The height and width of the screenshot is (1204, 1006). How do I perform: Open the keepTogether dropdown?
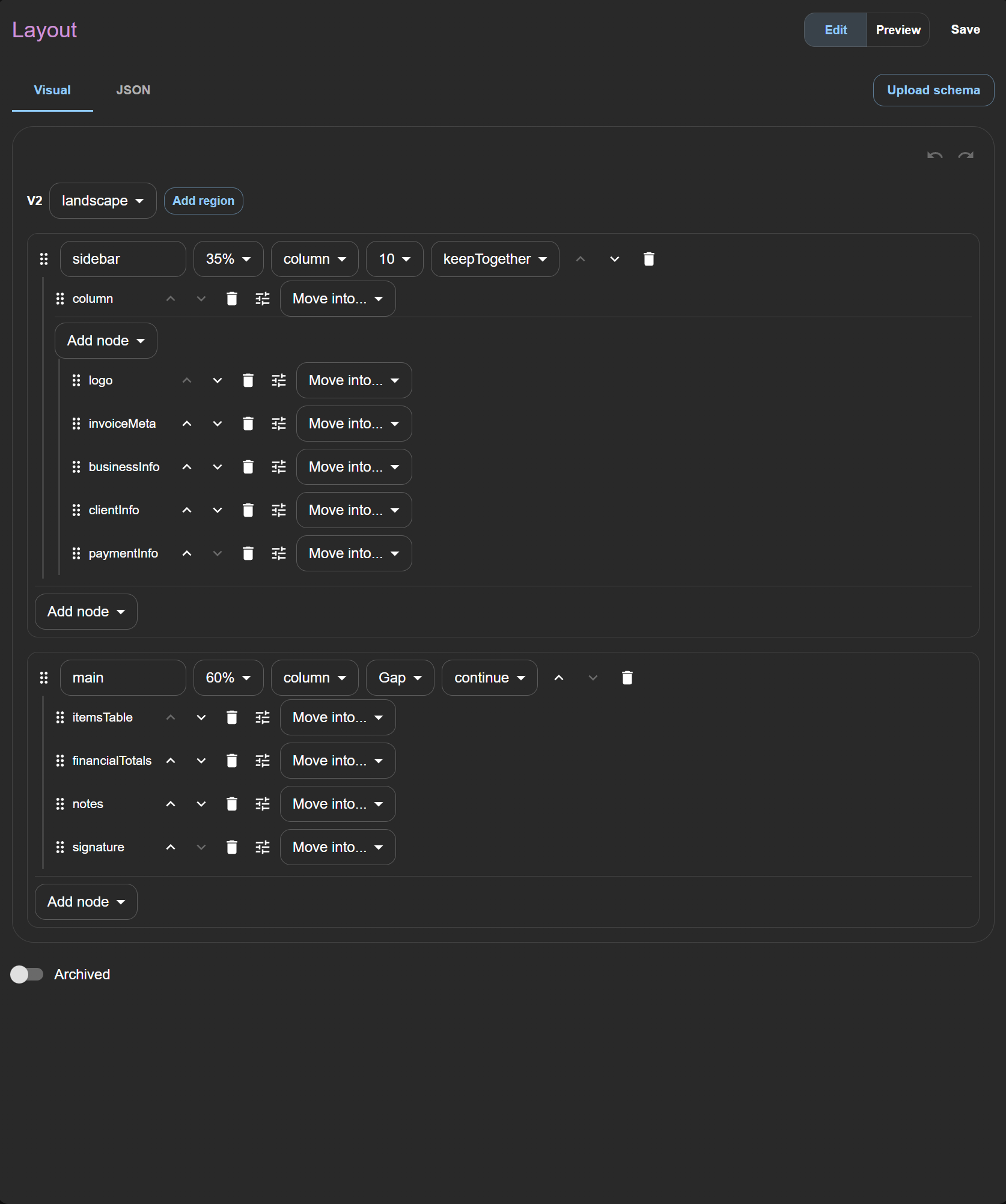[495, 259]
